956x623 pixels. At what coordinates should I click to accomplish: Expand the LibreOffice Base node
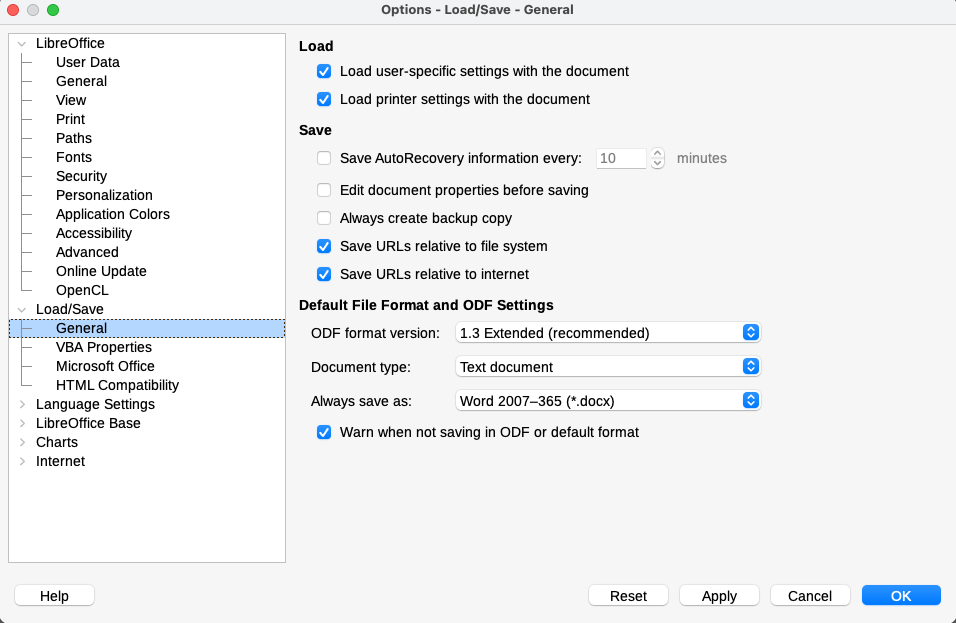tap(22, 424)
